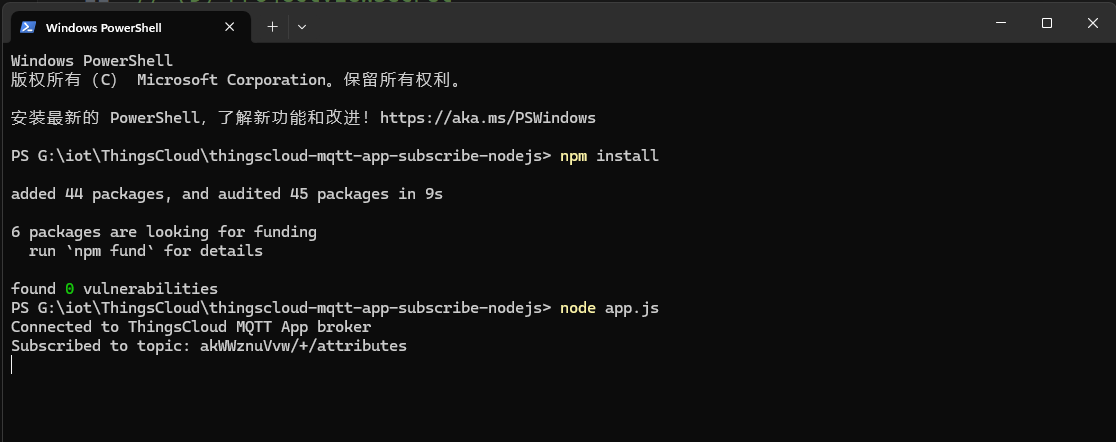Viewport: 1116px width, 442px height.
Task: Close the Windows PowerShell tab
Action: (x=230, y=27)
